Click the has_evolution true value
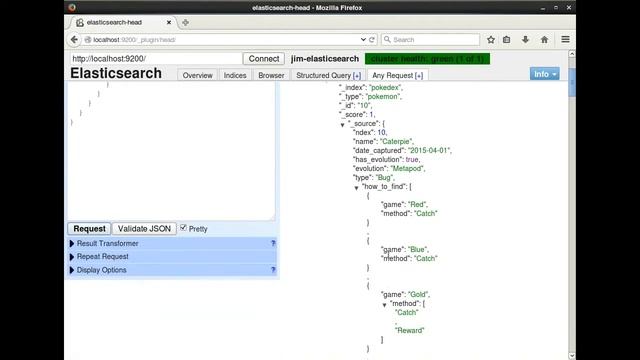The width and height of the screenshot is (640, 360). [x=412, y=160]
